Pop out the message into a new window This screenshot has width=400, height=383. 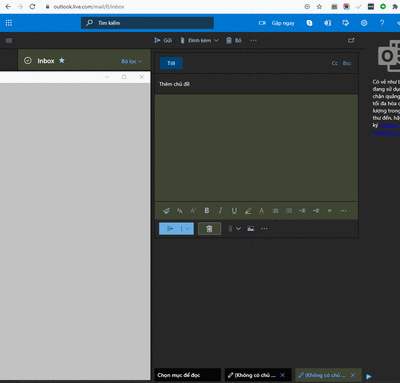click(x=351, y=40)
